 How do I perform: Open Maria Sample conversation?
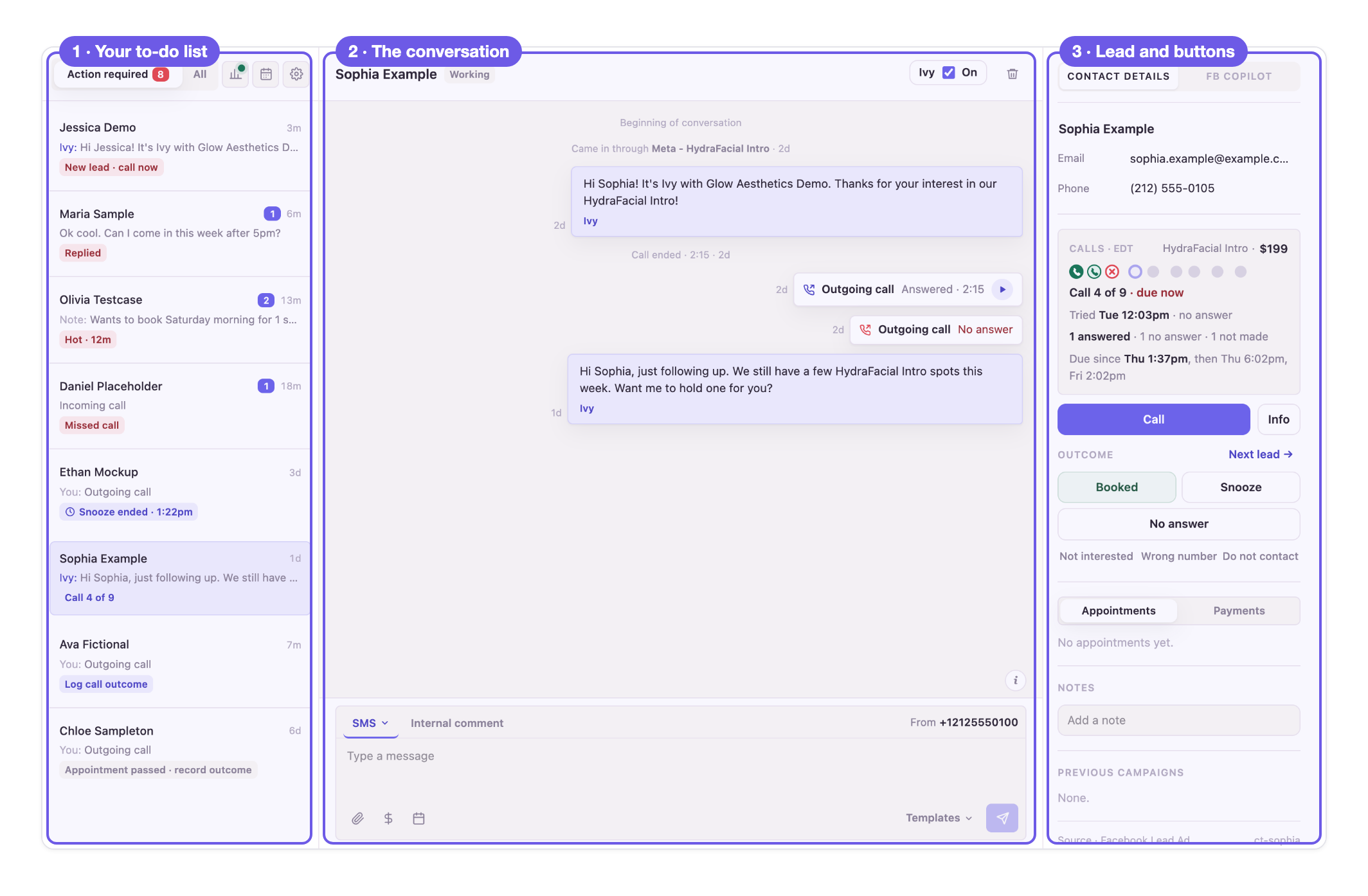(180, 234)
